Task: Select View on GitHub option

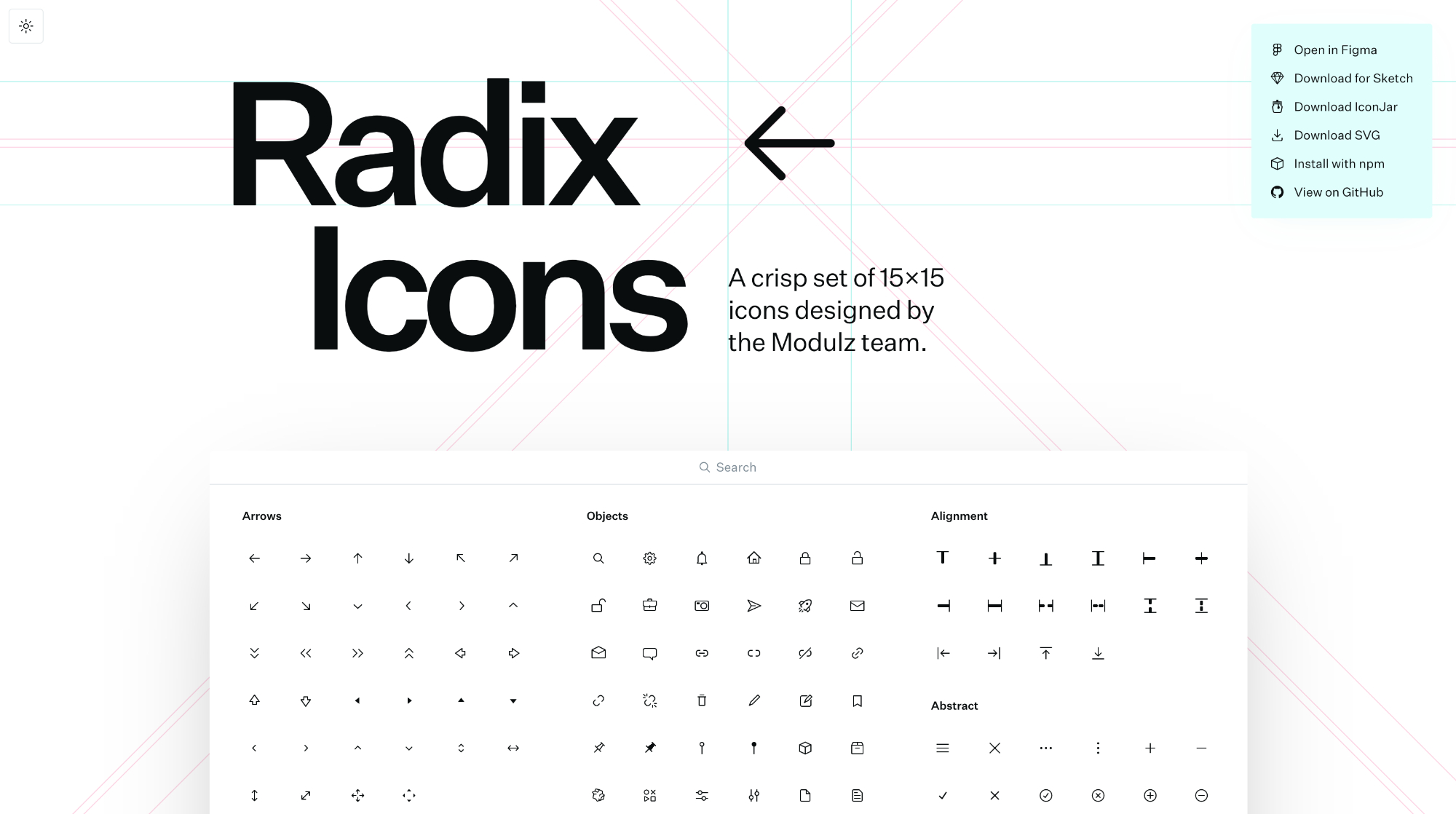Action: click(1338, 191)
